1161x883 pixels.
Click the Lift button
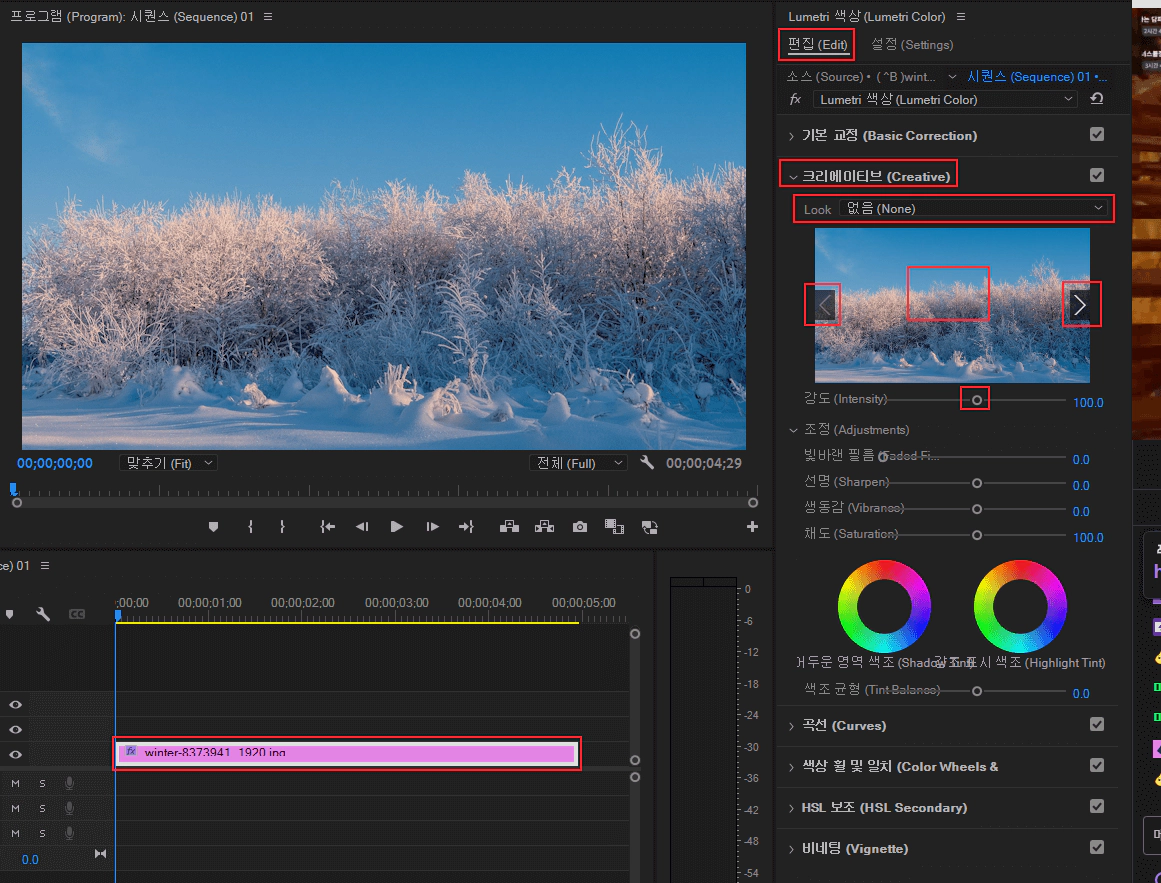(x=509, y=527)
